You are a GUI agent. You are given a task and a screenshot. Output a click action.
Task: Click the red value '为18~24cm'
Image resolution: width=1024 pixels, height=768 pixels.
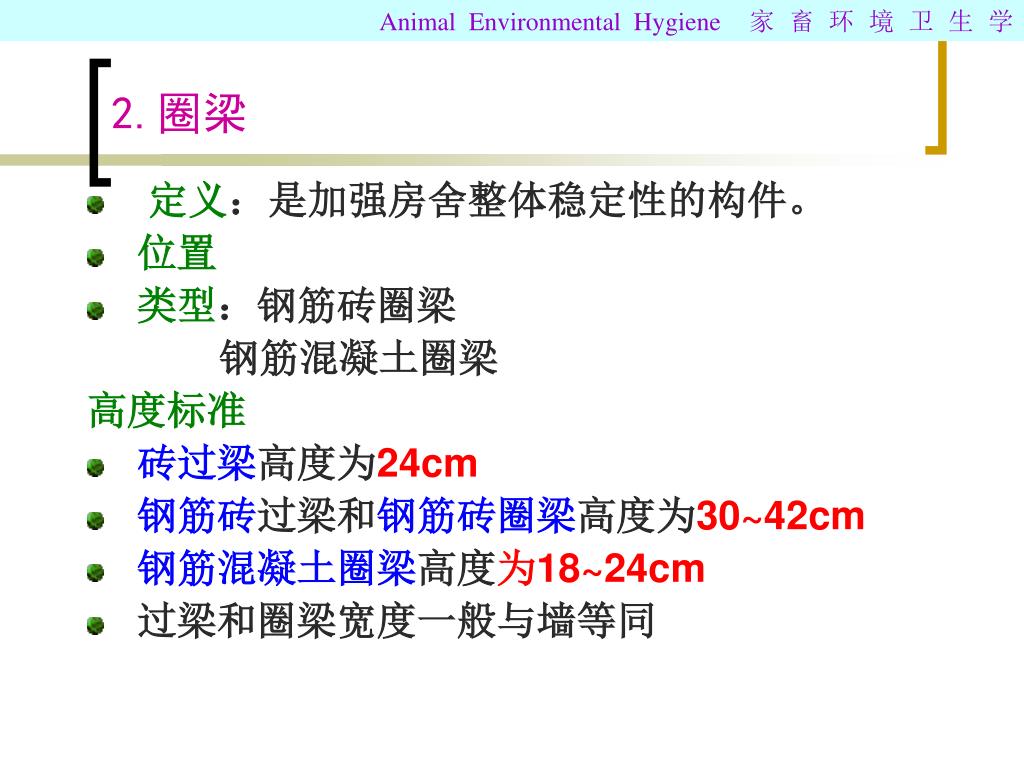pos(601,568)
